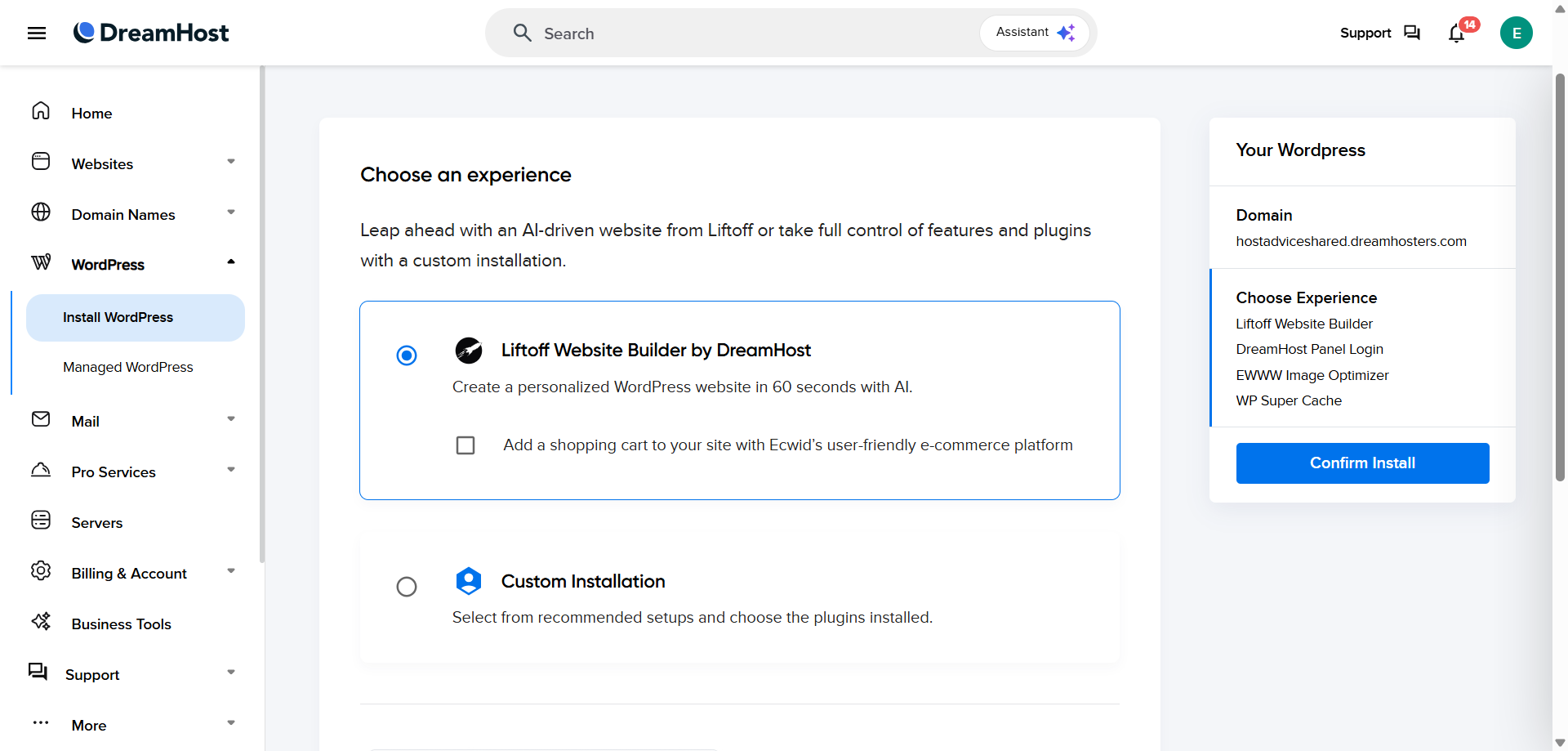Click the sidebar scrollbar thumb
The image size is (1568, 751).
[x=262, y=315]
